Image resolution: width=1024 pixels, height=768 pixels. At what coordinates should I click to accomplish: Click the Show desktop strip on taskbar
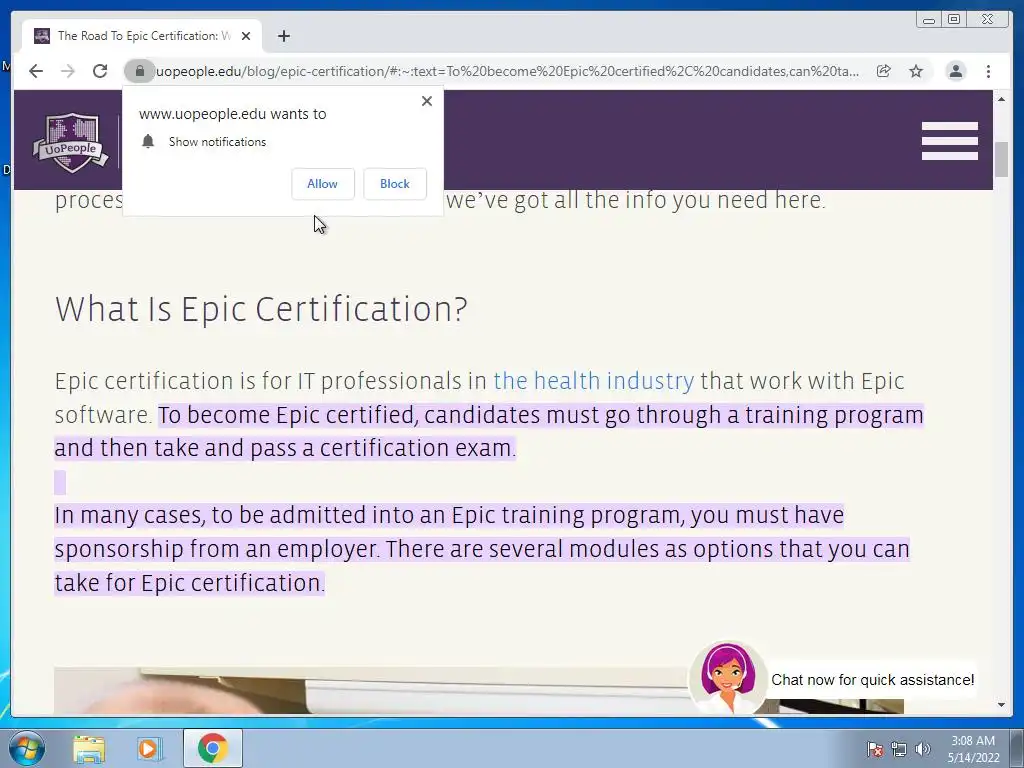(1017, 748)
